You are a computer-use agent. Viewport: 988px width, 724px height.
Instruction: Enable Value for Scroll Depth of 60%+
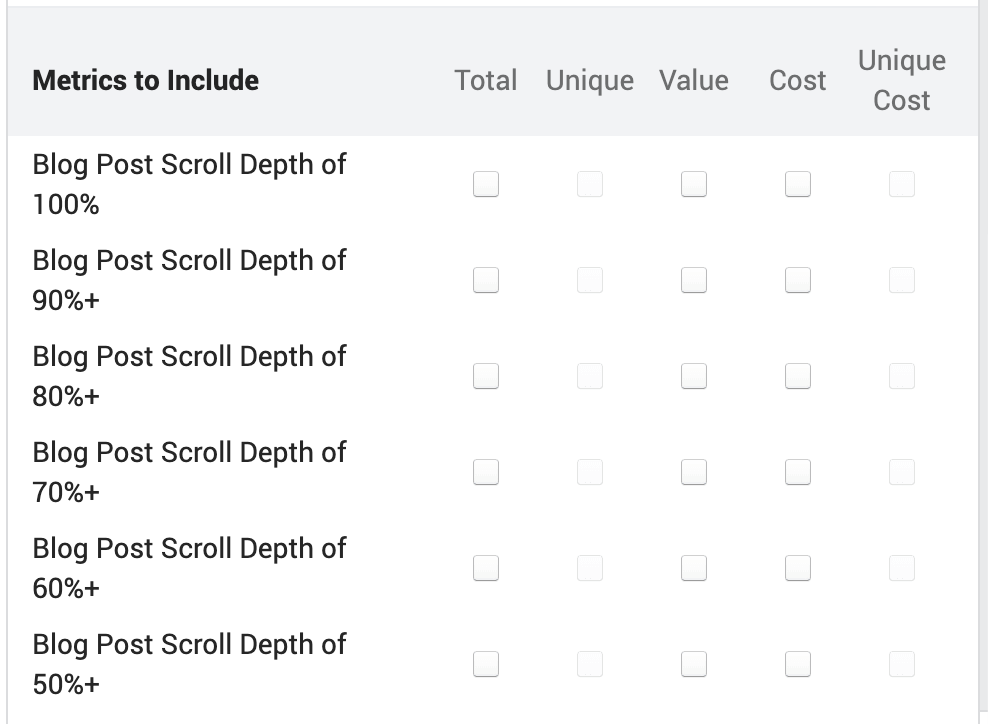coord(694,568)
